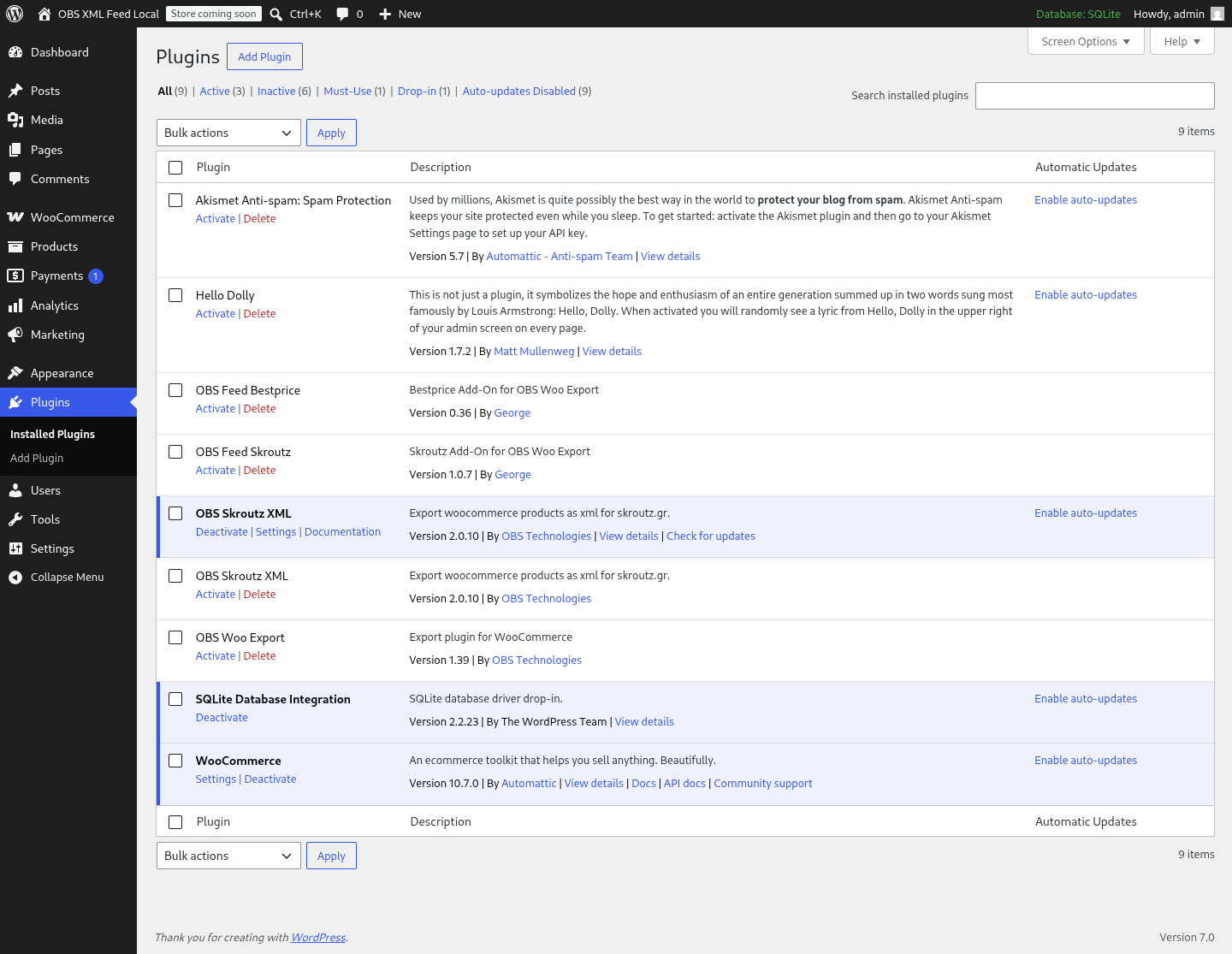Image resolution: width=1232 pixels, height=954 pixels.
Task: Delete the OBS Feed Bestprice plugin
Action: pyautogui.click(x=259, y=409)
